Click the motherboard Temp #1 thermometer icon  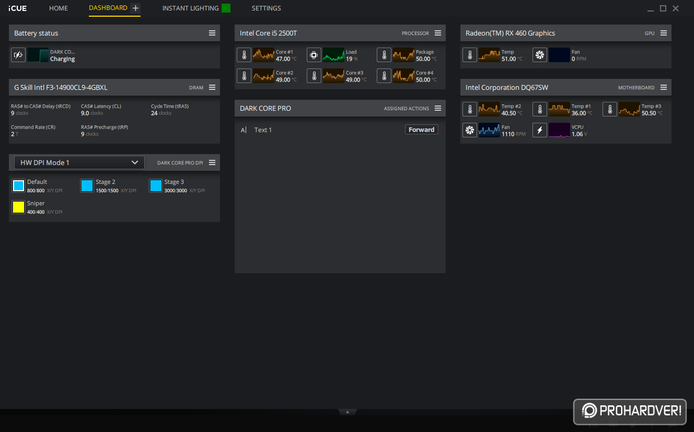click(540, 109)
